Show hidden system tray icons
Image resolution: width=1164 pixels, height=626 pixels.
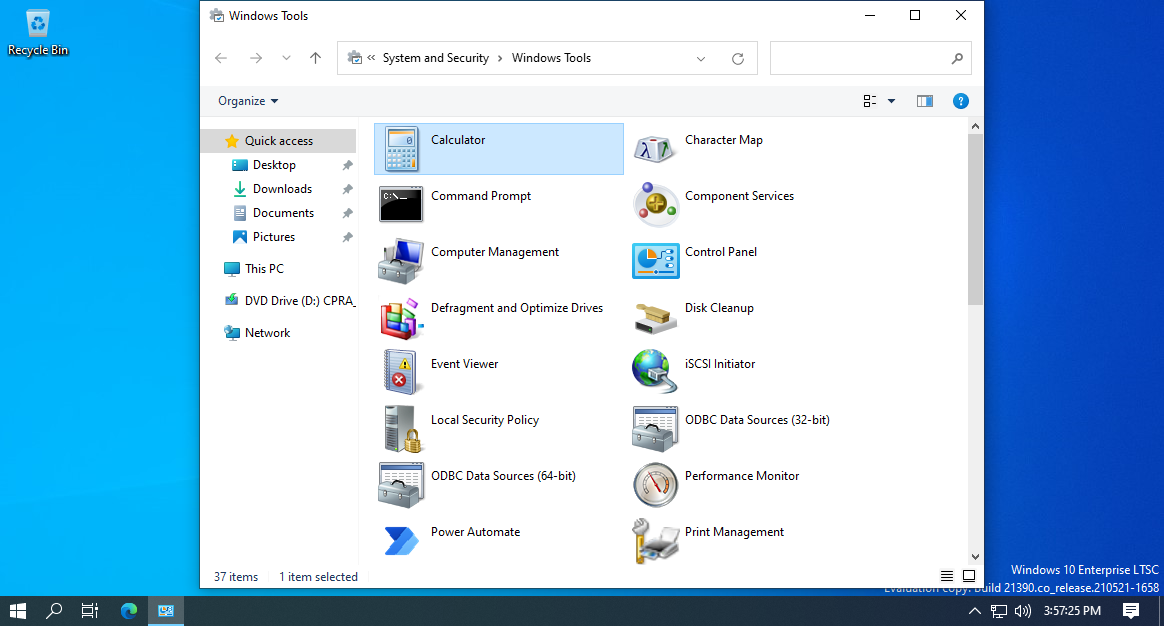(x=975, y=611)
